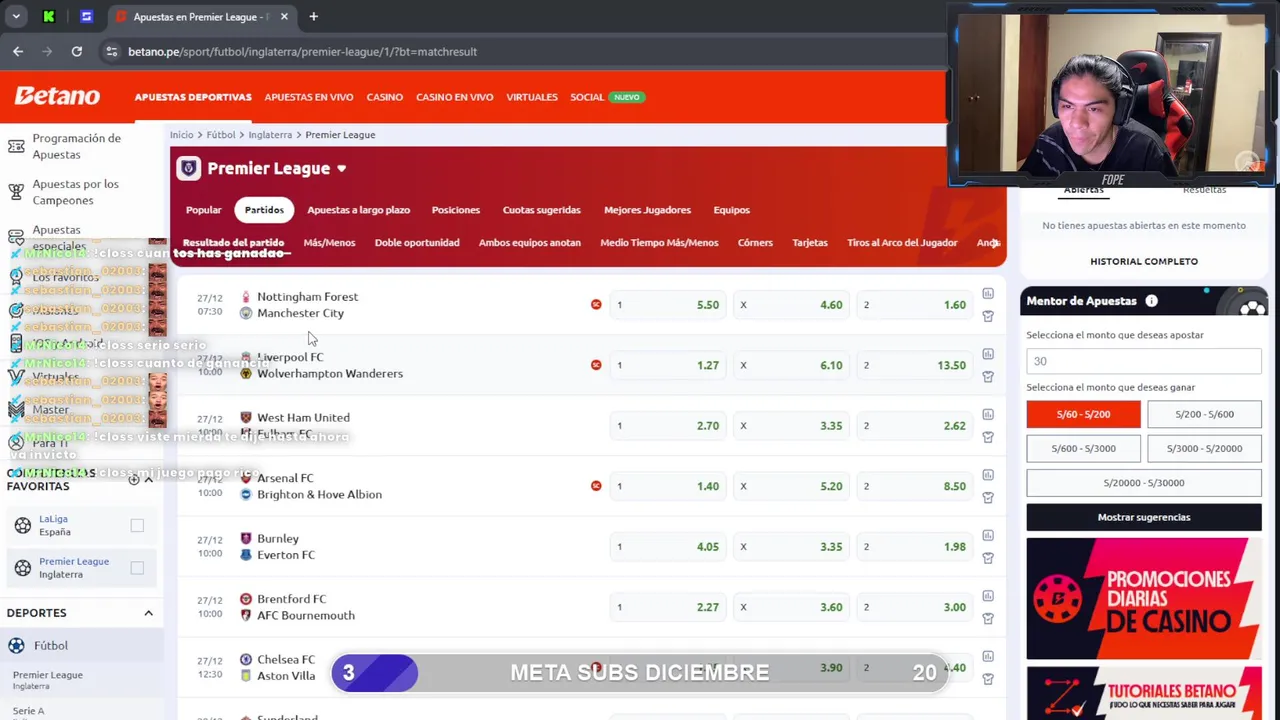Image resolution: width=1280 pixels, height=720 pixels.
Task: Open jersey icon for West Ham United match
Action: tap(988, 437)
